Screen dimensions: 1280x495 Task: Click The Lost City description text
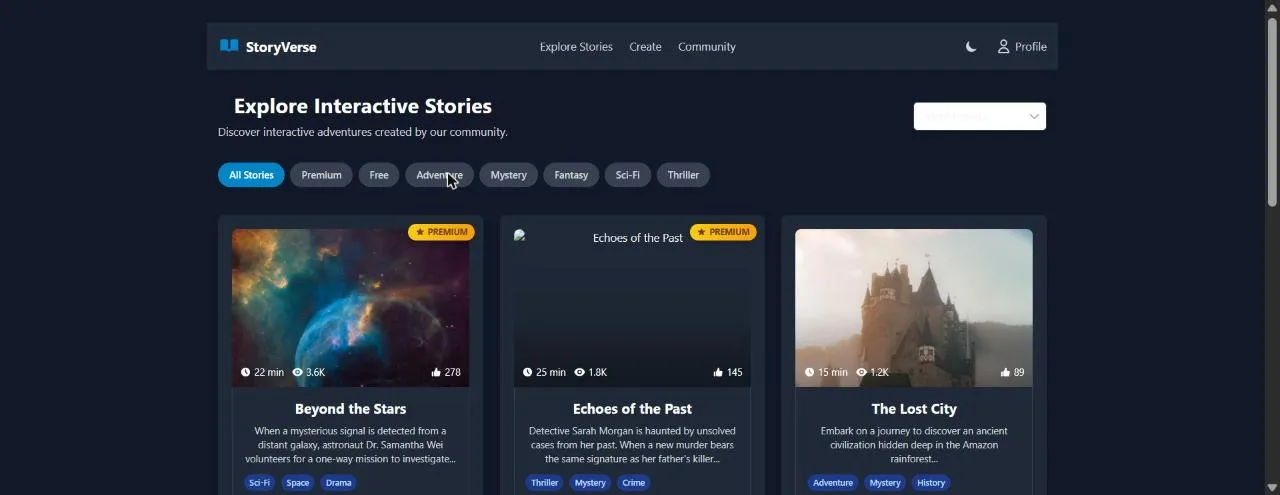[914, 445]
